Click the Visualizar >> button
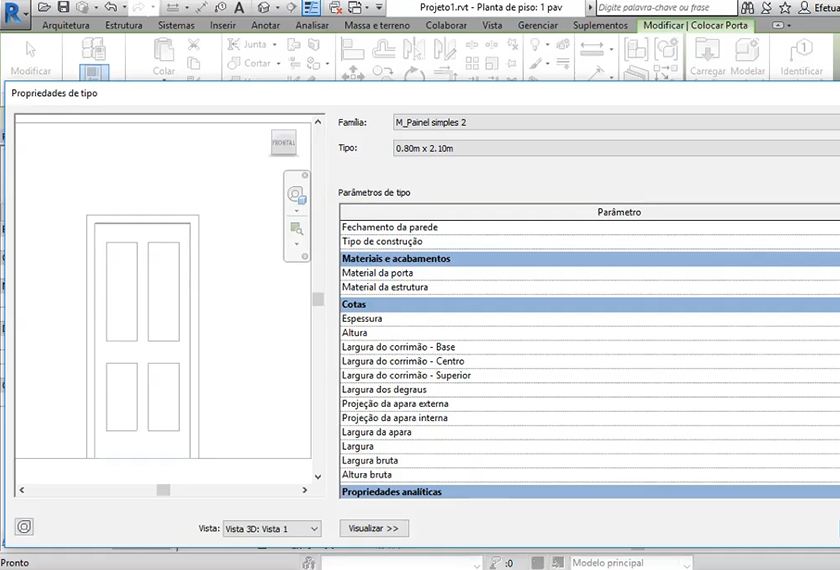The height and width of the screenshot is (570, 840). point(374,528)
